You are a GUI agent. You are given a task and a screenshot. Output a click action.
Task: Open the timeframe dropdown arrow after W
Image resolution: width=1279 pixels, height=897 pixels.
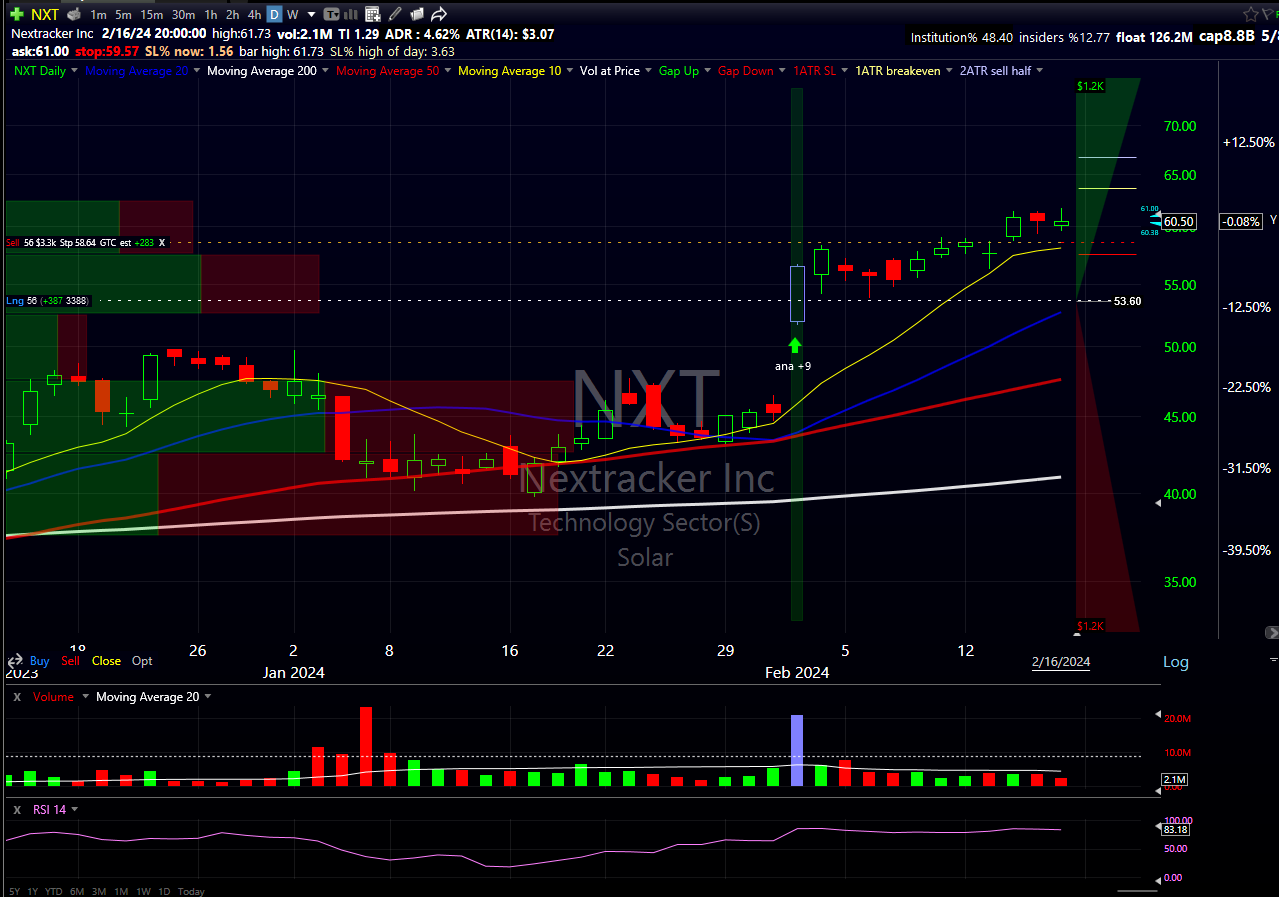pyautogui.click(x=311, y=15)
